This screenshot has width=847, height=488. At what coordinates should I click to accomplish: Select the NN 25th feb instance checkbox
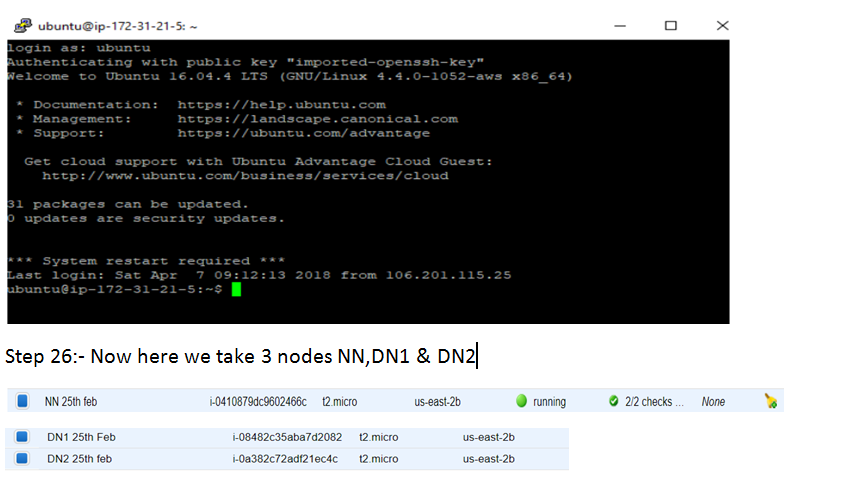[22, 401]
